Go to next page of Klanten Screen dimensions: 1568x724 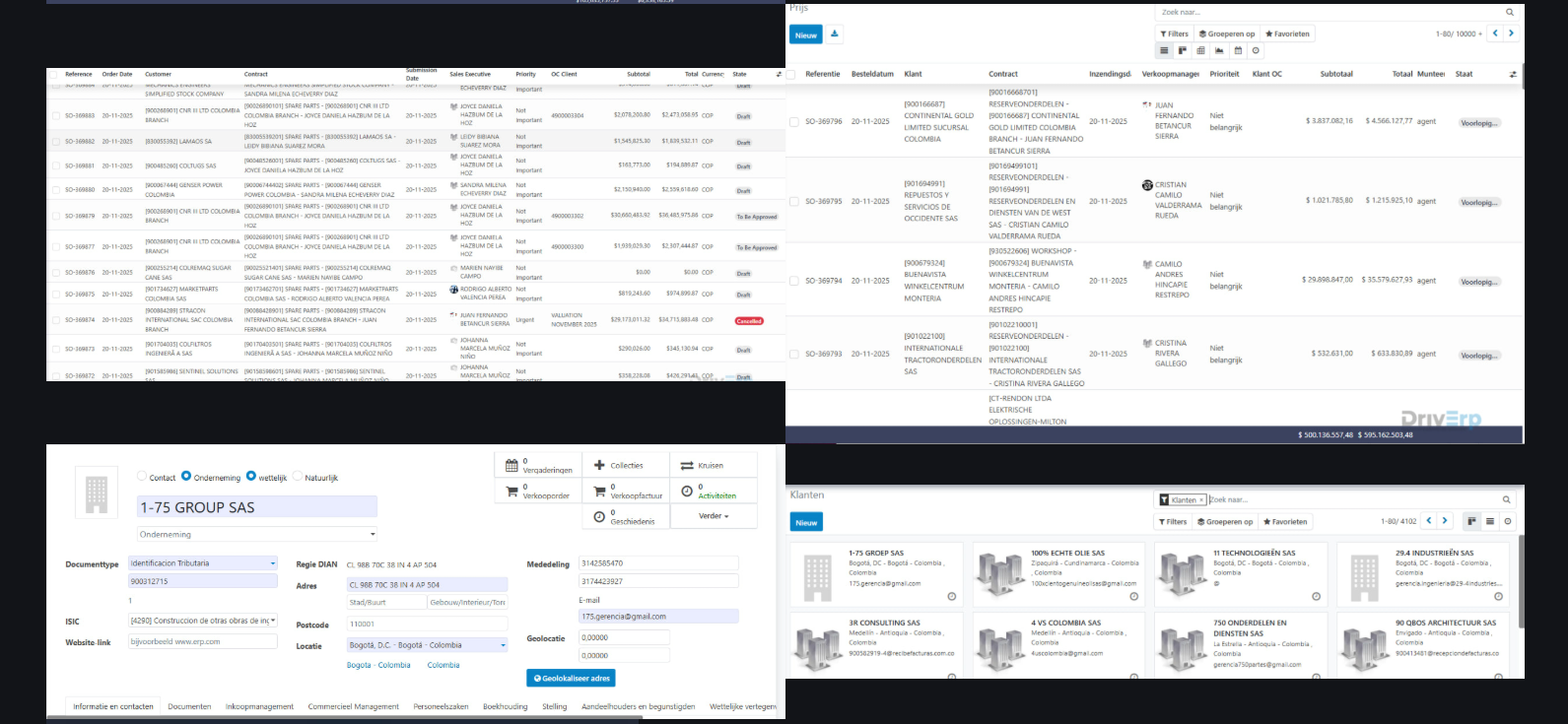tap(1445, 521)
